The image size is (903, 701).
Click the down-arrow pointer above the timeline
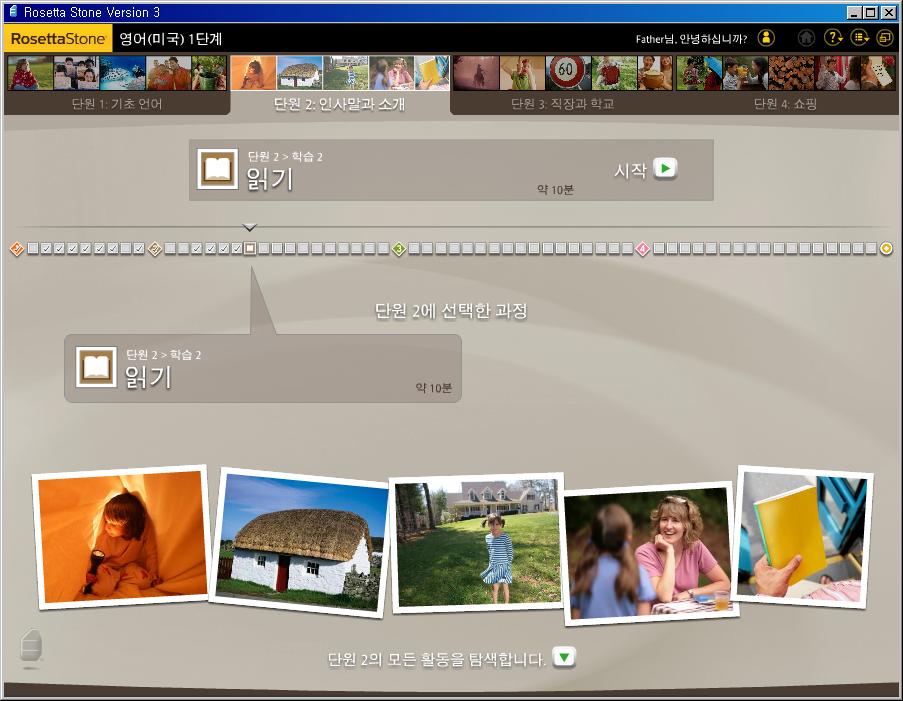pyautogui.click(x=249, y=227)
